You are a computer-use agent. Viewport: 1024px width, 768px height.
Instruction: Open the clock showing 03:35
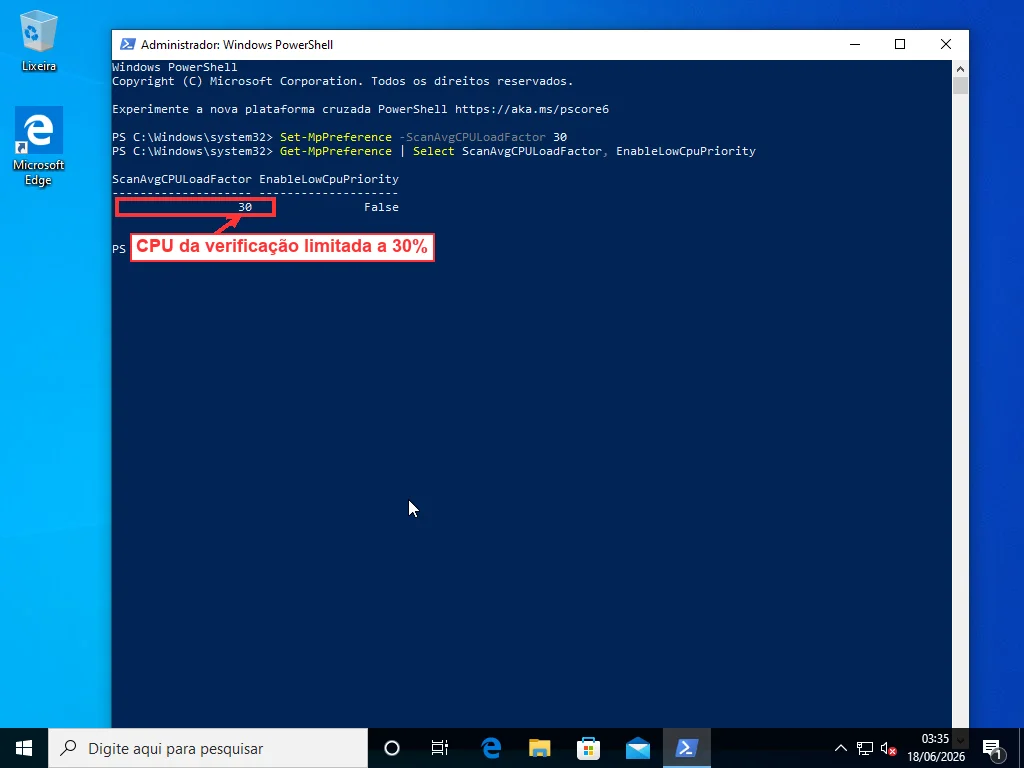pyautogui.click(x=936, y=748)
